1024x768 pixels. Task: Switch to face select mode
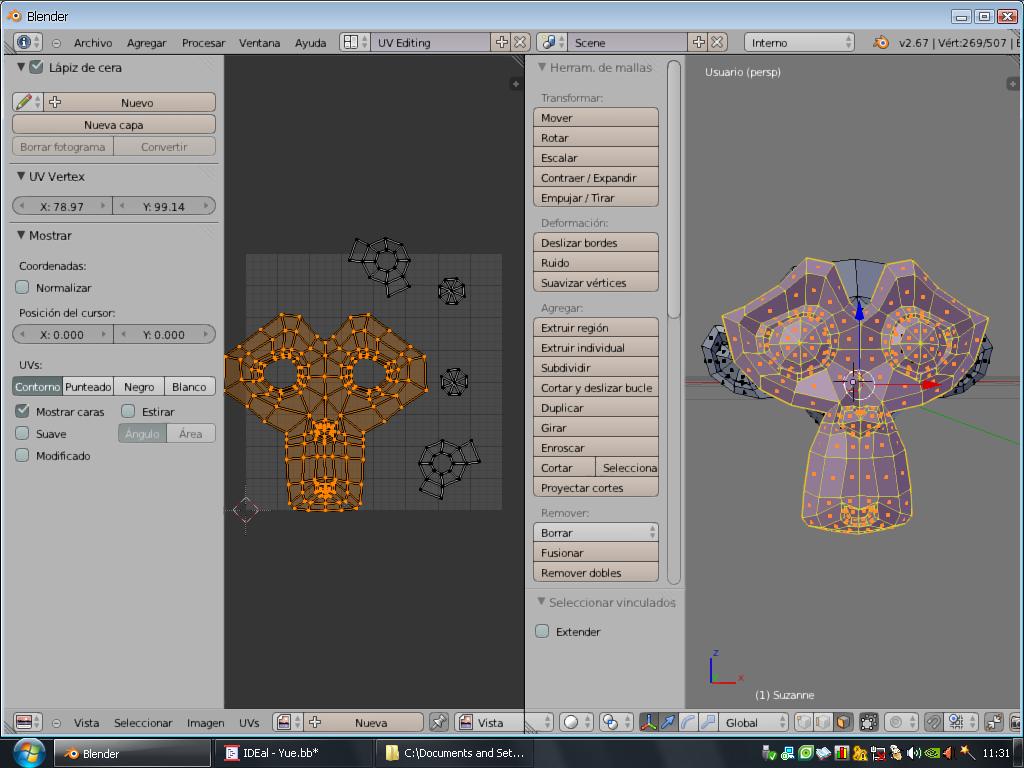pos(843,722)
